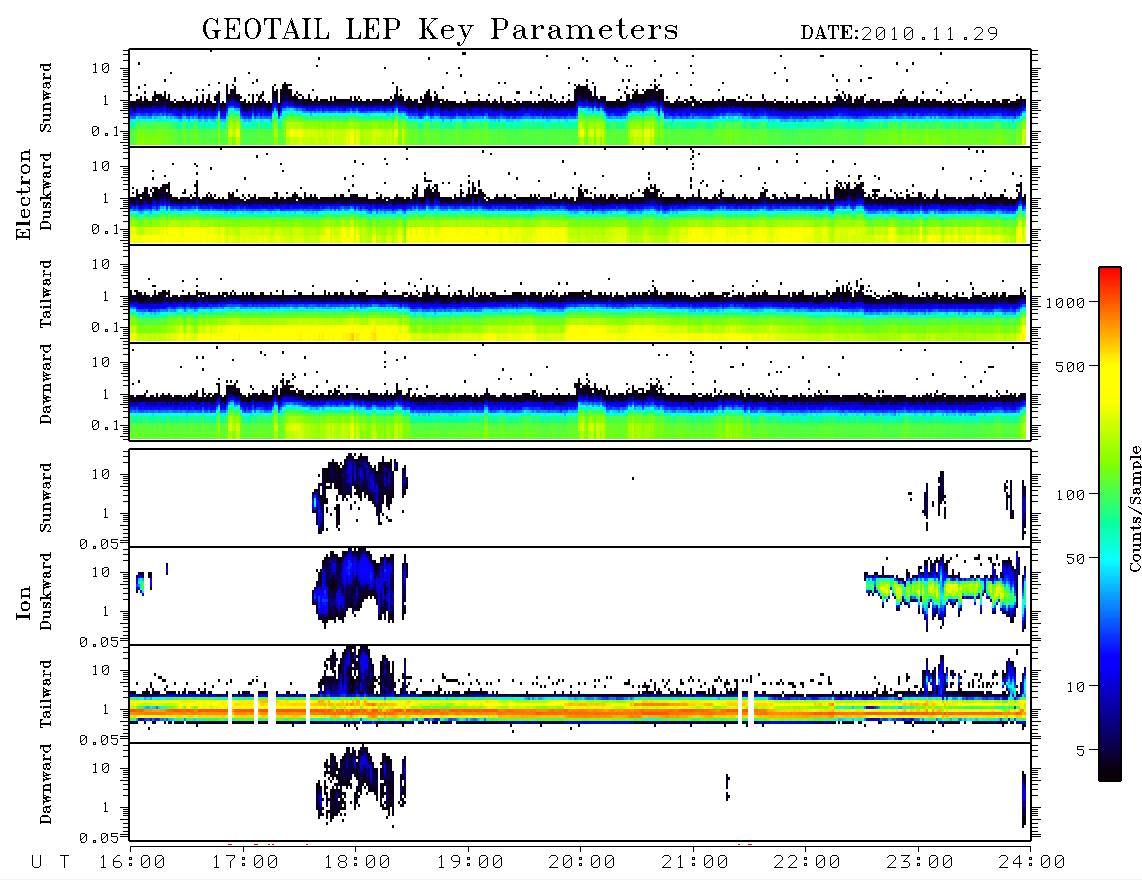Image resolution: width=1142 pixels, height=880 pixels.
Task: Click the Electron Sunward spectrogram panel
Action: coord(580,98)
